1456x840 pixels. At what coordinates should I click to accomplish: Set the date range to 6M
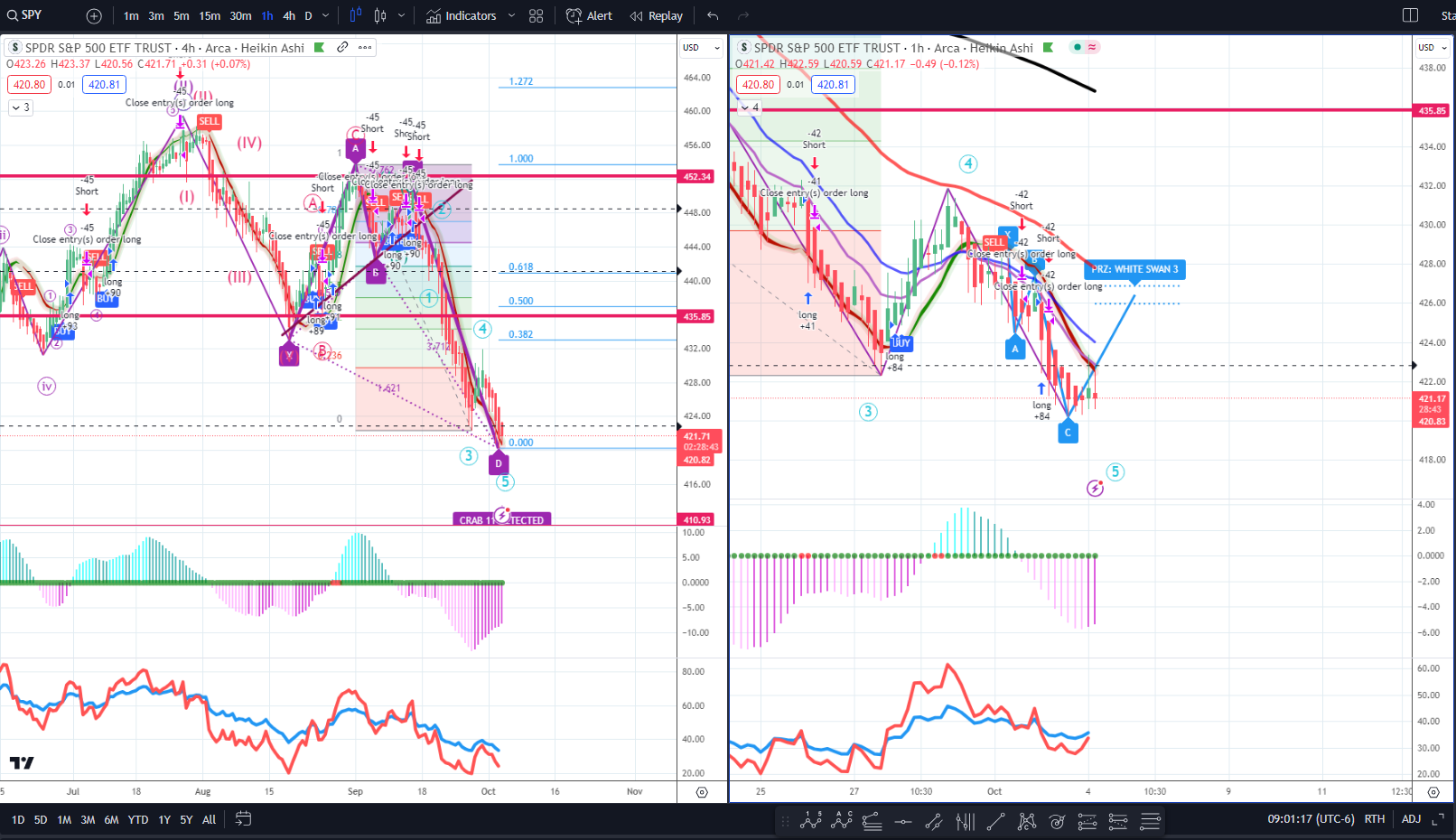111,820
